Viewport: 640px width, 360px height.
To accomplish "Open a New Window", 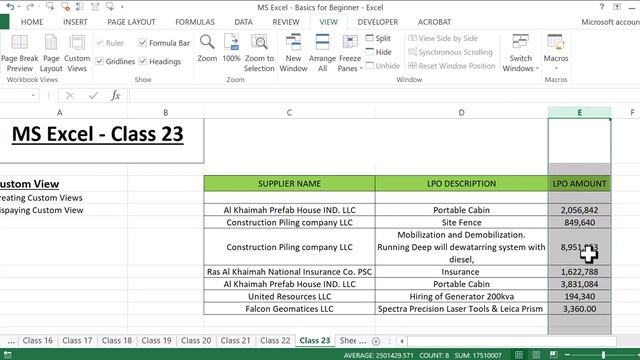I will (293, 53).
